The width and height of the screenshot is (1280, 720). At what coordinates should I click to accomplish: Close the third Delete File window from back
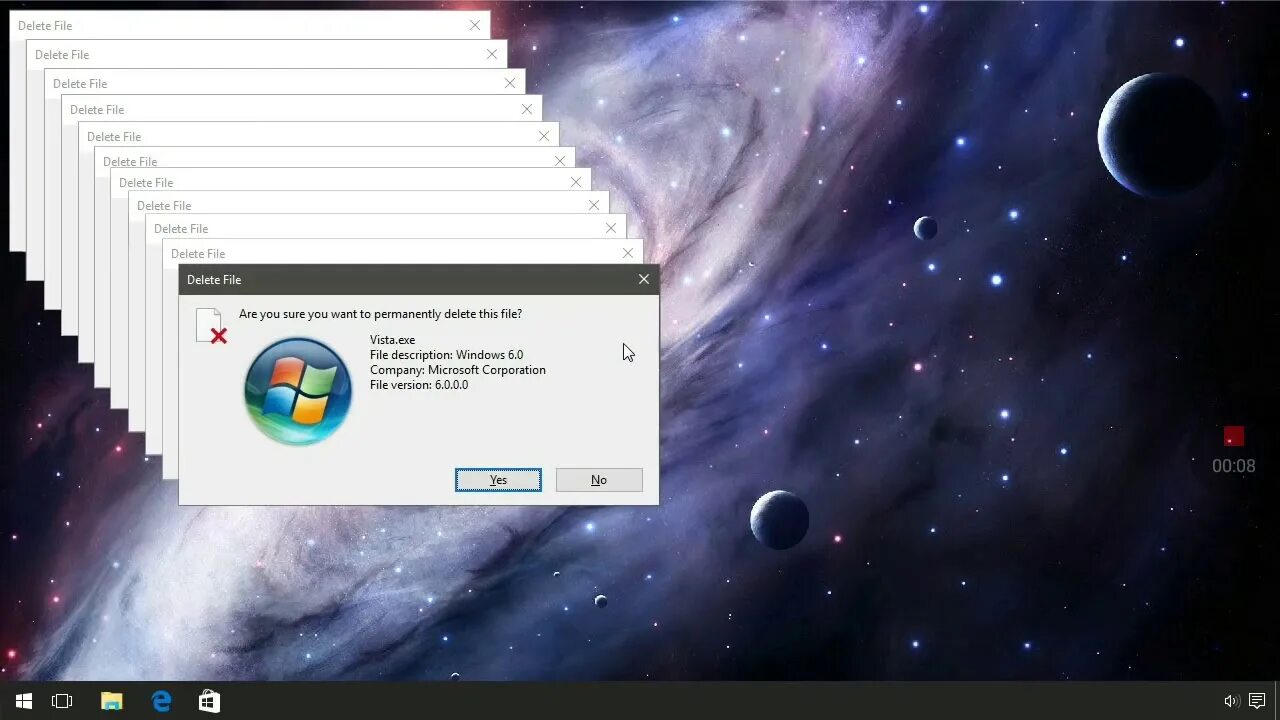pyautogui.click(x=510, y=83)
